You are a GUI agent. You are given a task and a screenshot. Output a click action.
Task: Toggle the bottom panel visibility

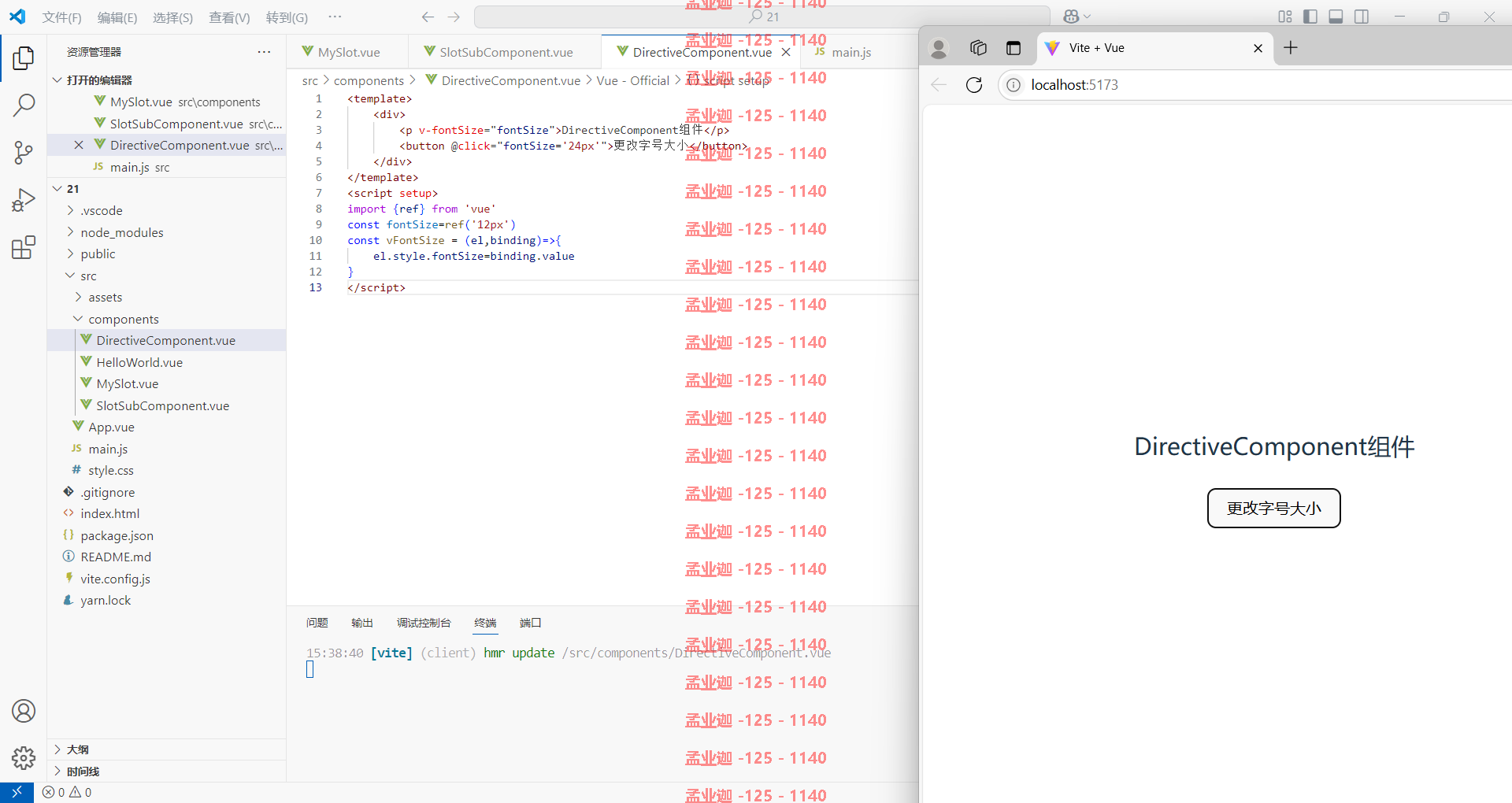[x=1336, y=17]
